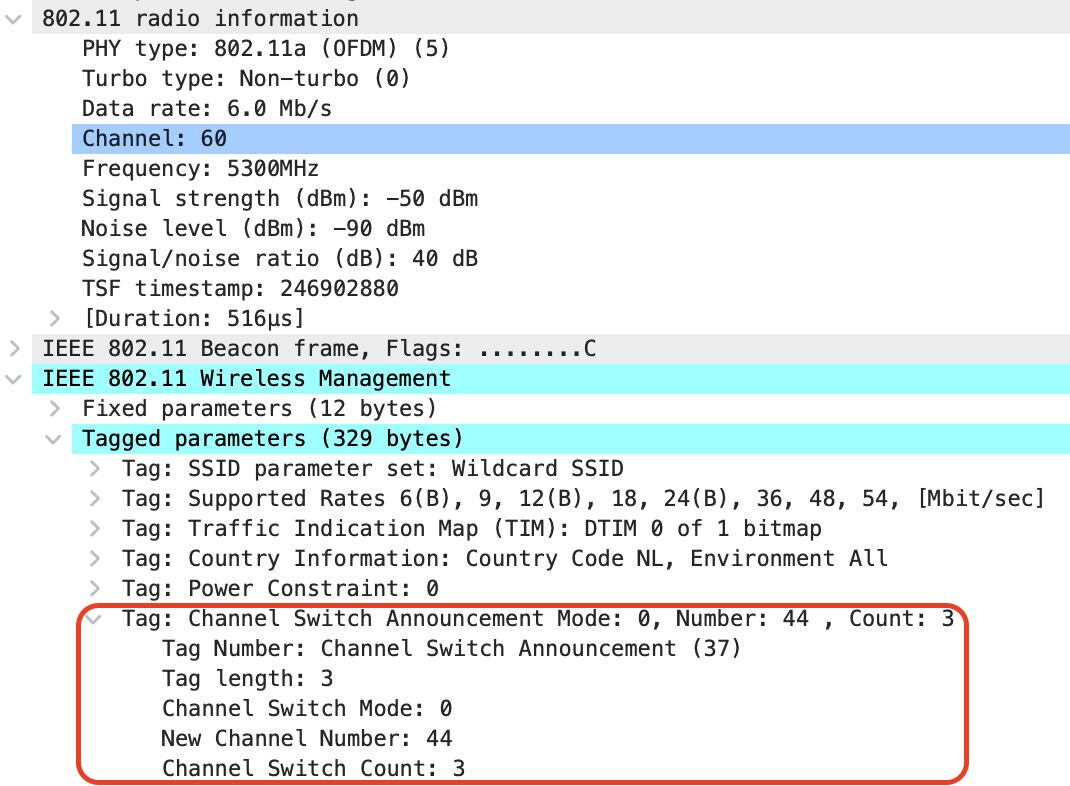Expand the Duration: 516µs field
The width and height of the screenshot is (1070, 786).
(55, 318)
